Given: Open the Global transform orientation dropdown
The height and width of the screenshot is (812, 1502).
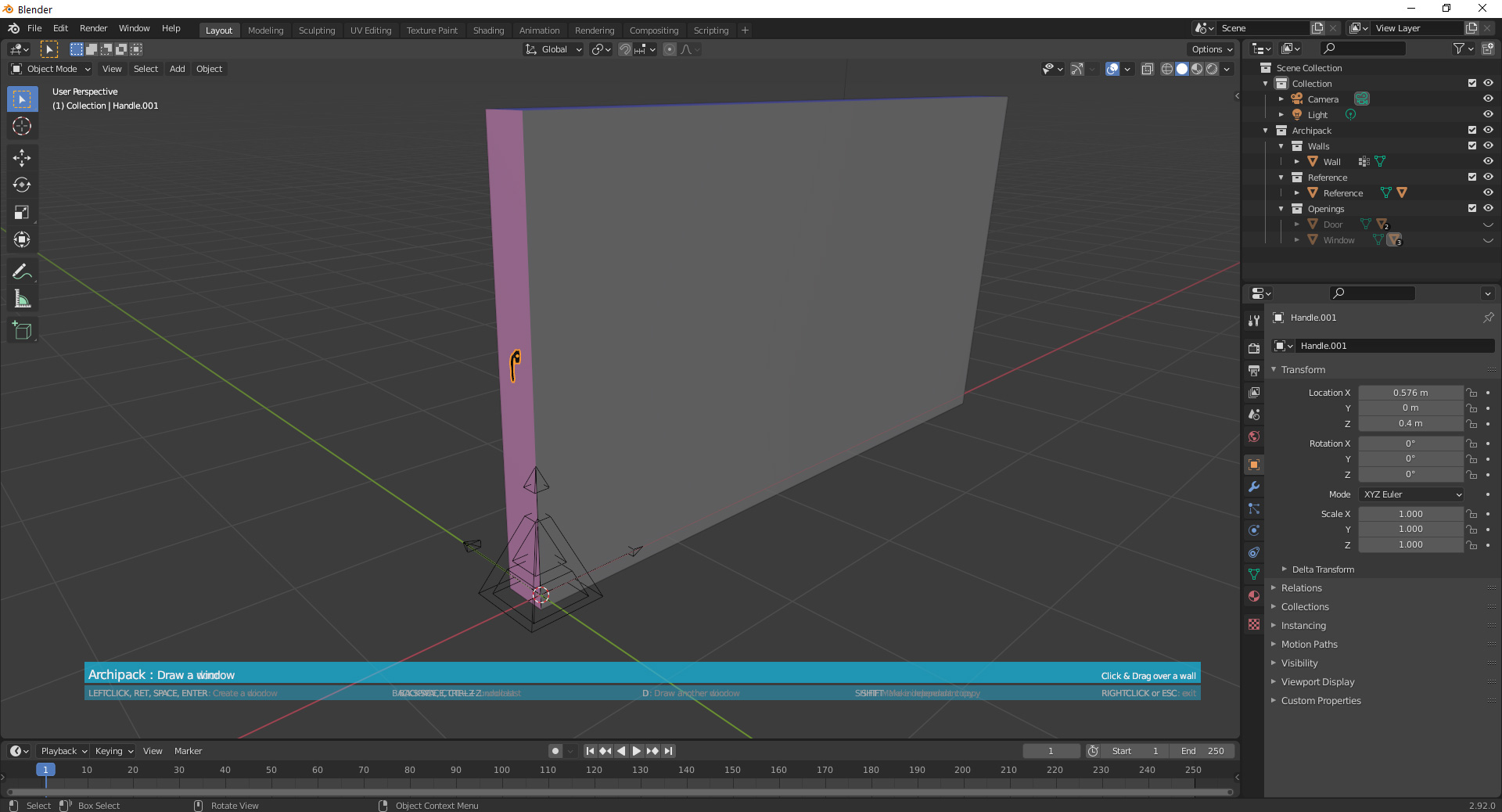Looking at the screenshot, I should (x=554, y=49).
